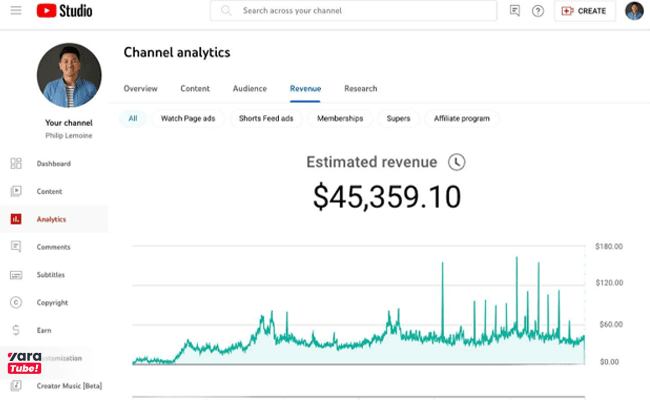Open the feedback message icon

[514, 11]
